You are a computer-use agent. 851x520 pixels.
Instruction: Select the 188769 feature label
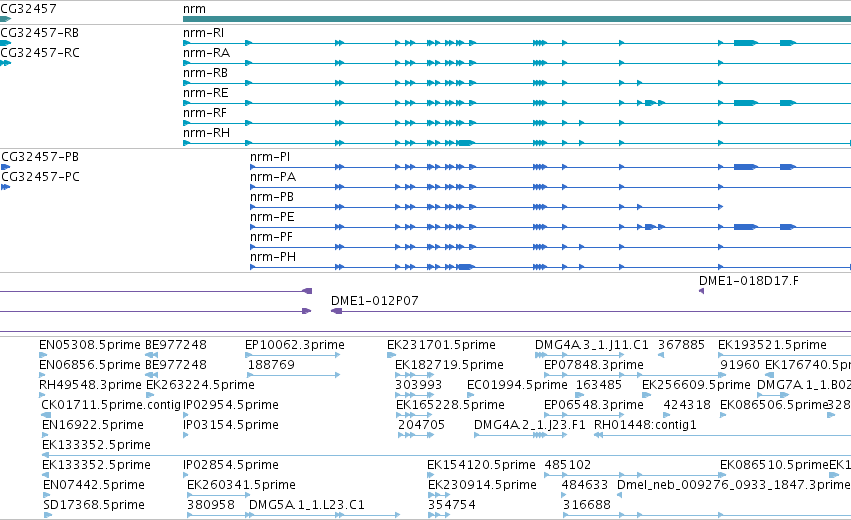(x=271, y=365)
